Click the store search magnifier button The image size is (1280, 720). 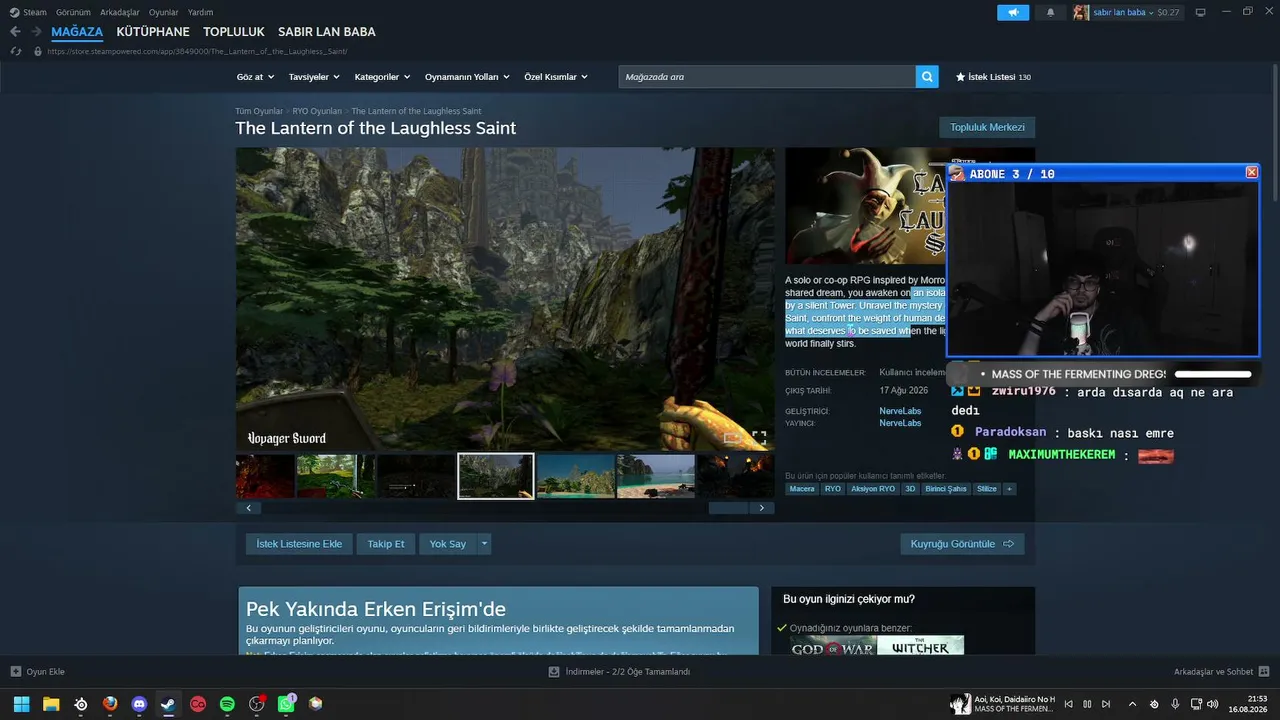(x=927, y=76)
